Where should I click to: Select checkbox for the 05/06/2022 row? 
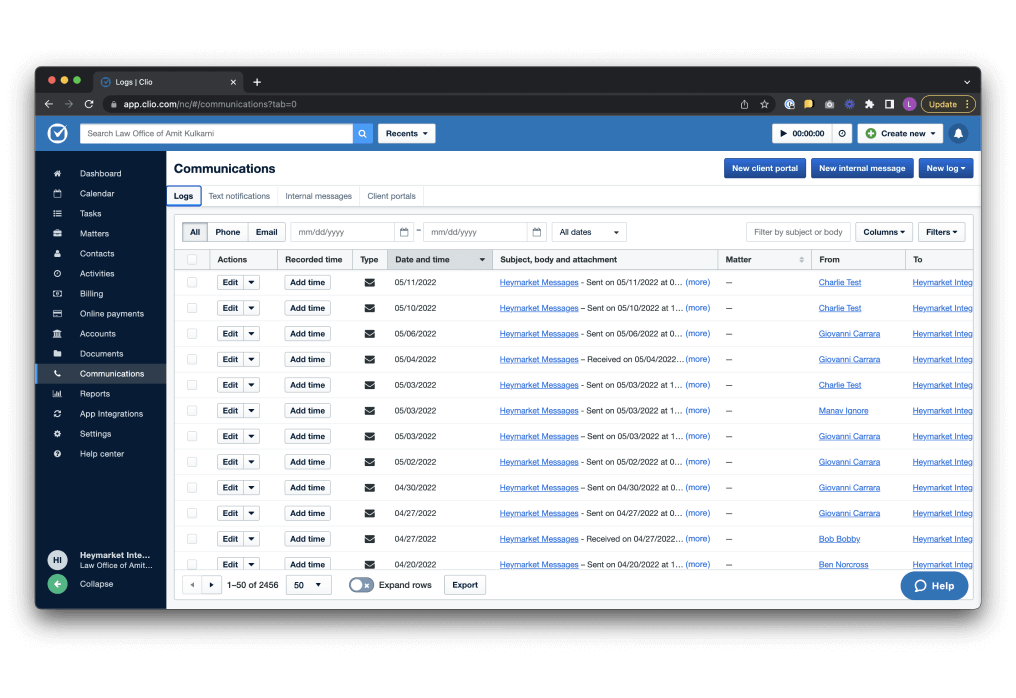(x=192, y=334)
